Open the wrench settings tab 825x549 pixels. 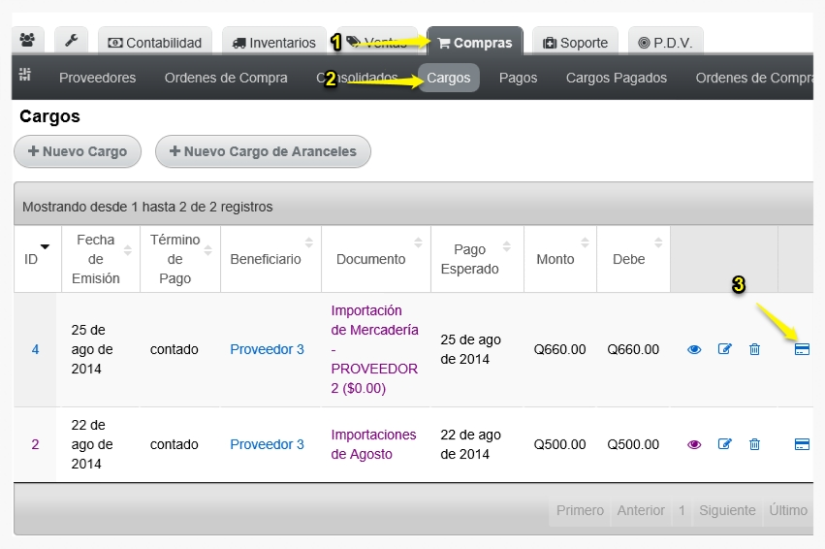tap(71, 40)
